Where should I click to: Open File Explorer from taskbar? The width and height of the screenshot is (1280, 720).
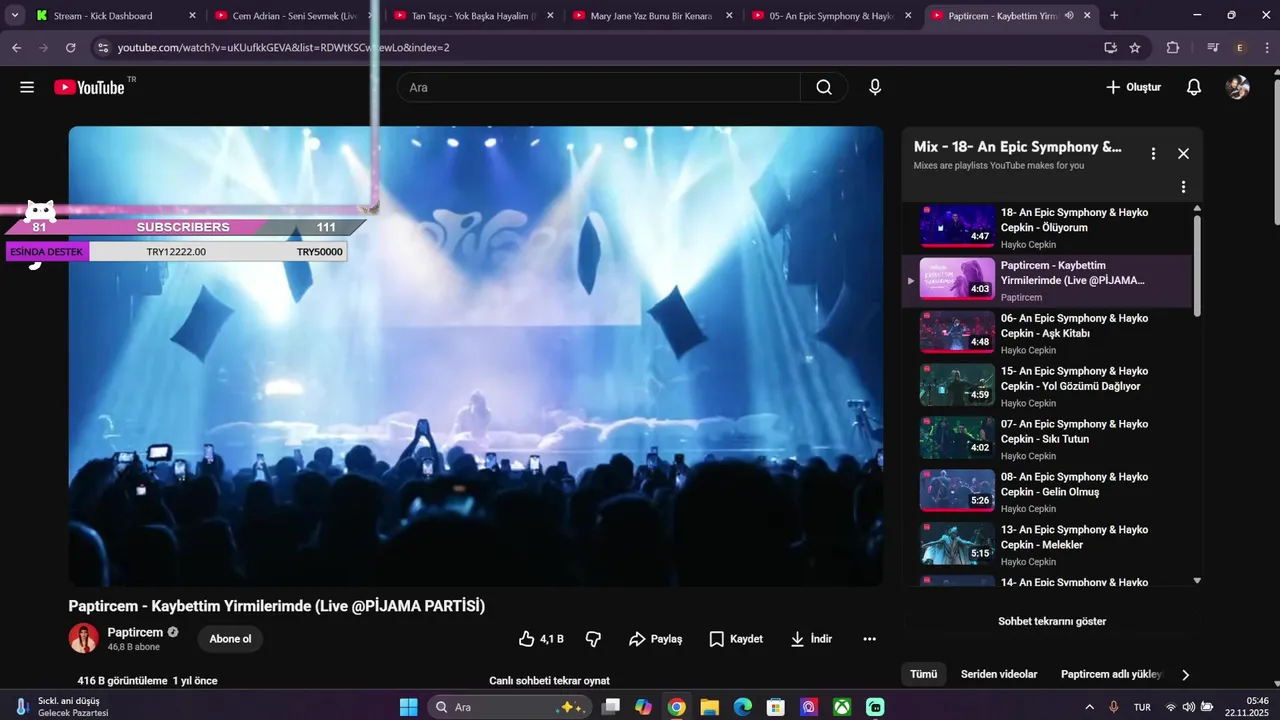tap(709, 707)
